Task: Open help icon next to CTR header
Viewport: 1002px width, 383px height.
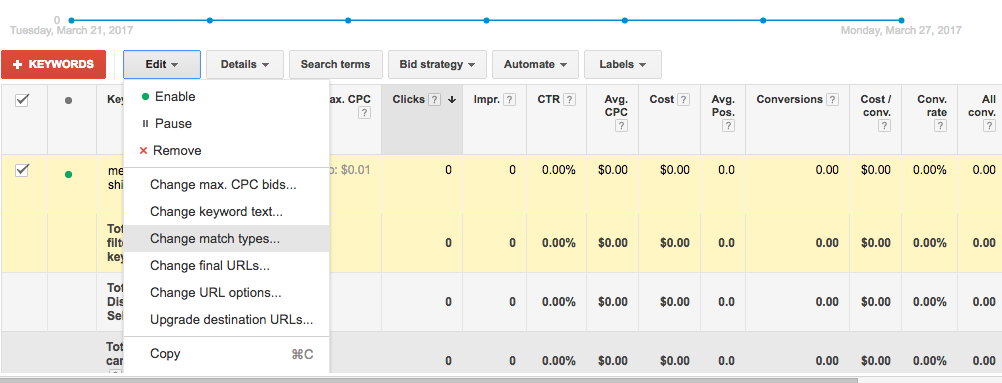Action: tap(569, 99)
